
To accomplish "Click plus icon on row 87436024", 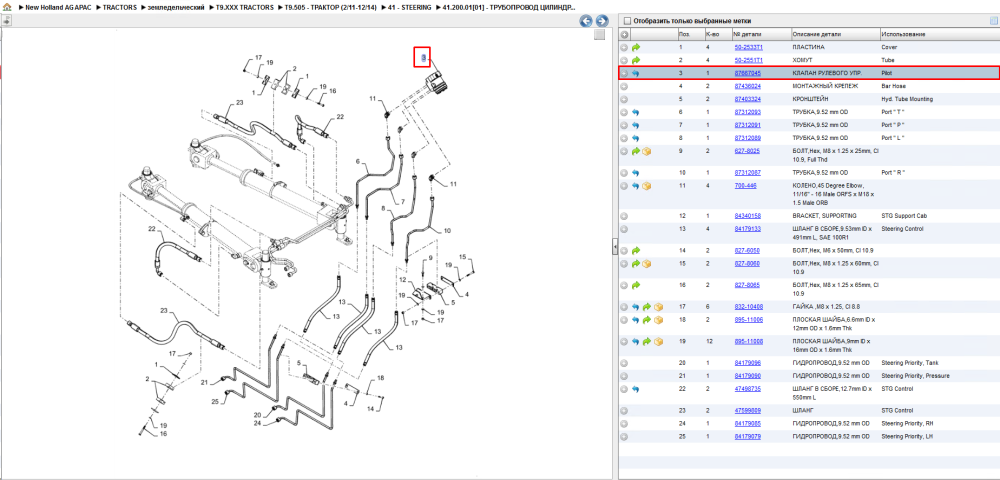I will [624, 86].
